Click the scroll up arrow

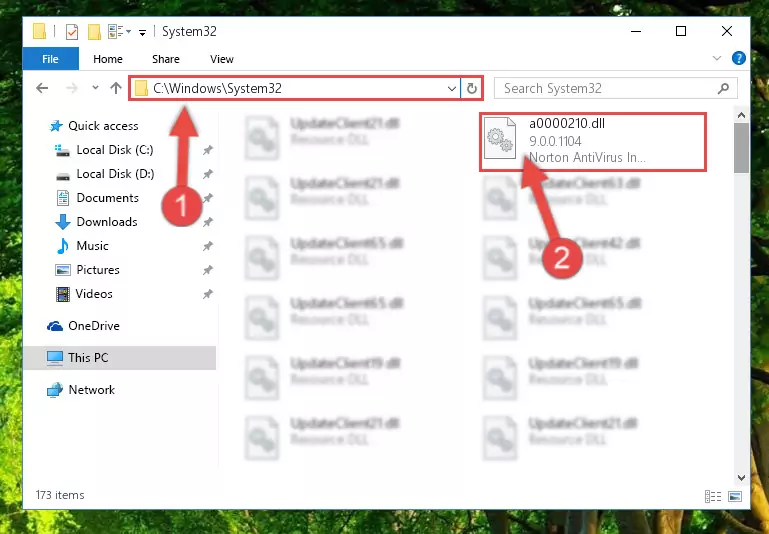pyautogui.click(x=742, y=116)
